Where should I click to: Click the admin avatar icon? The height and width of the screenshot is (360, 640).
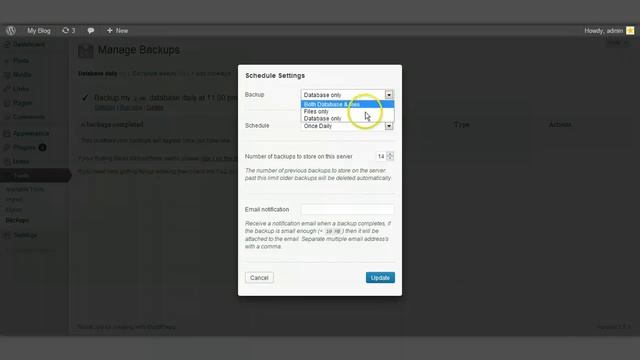pos(630,31)
